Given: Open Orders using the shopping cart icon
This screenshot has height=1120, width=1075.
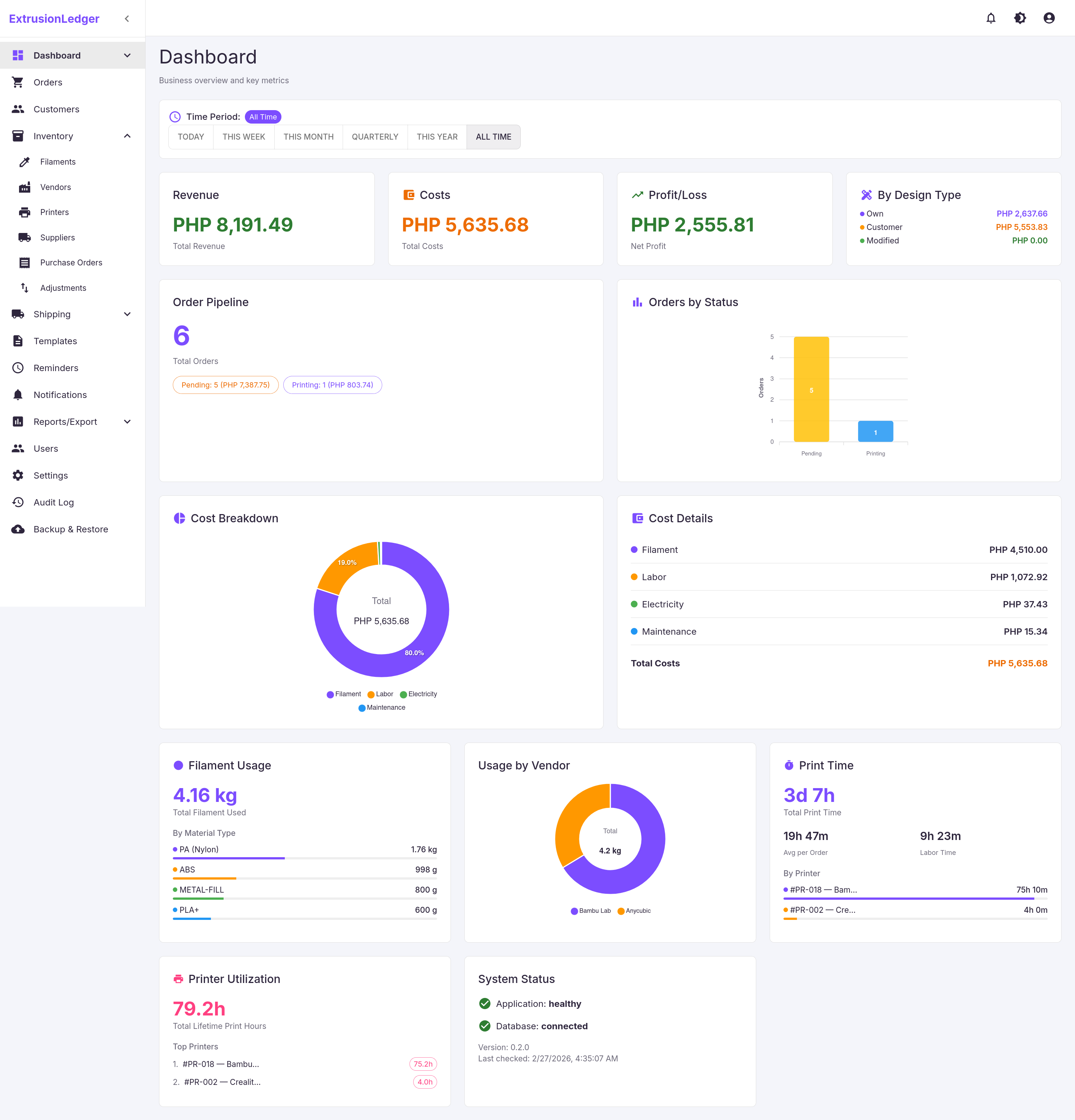Looking at the screenshot, I should [x=18, y=82].
